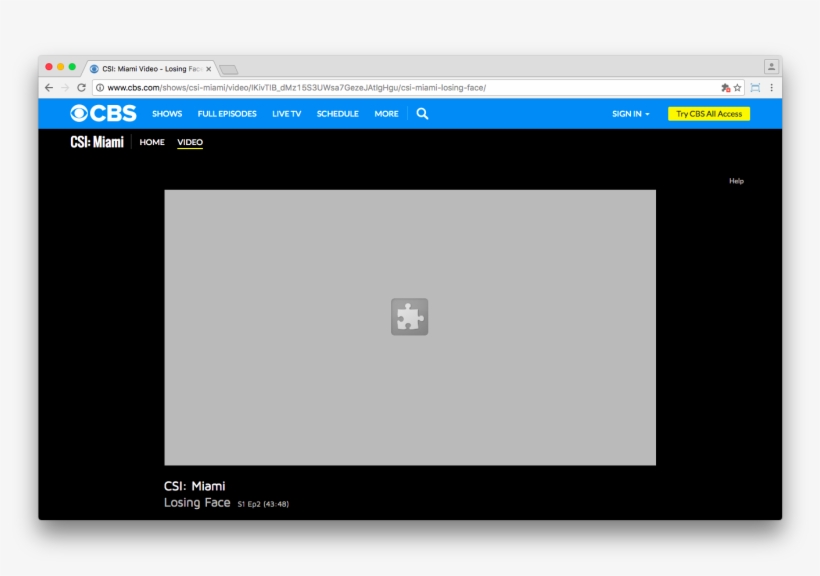820x576 pixels.
Task: Open the SCHEDULE page
Action: click(337, 114)
